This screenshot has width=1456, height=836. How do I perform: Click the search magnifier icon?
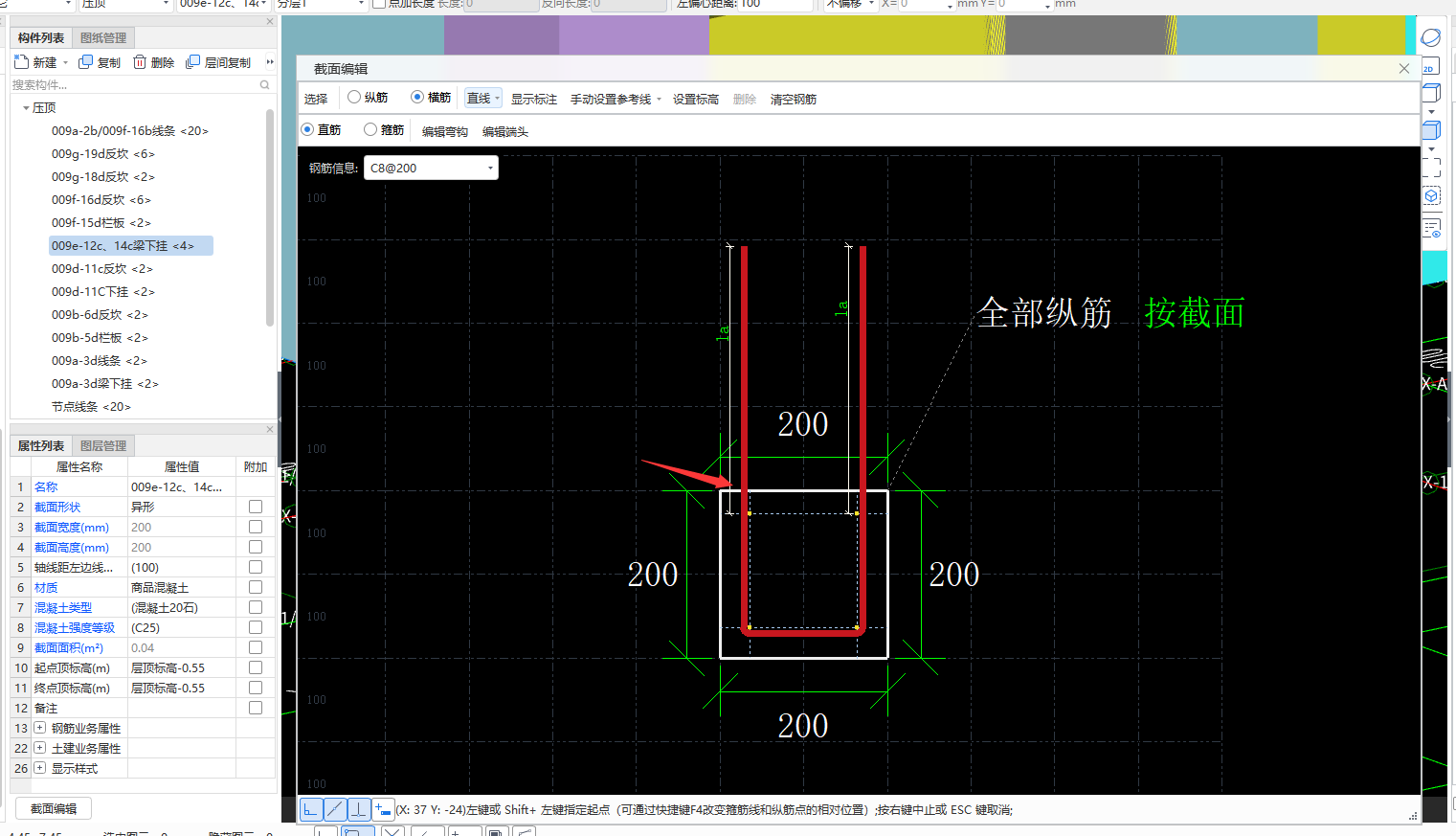pyautogui.click(x=265, y=85)
